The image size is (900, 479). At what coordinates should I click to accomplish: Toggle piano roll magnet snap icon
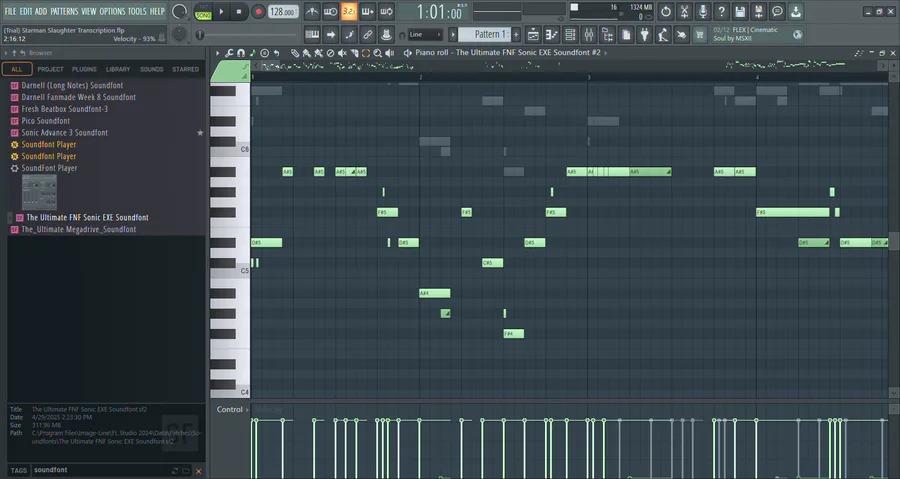click(241, 53)
